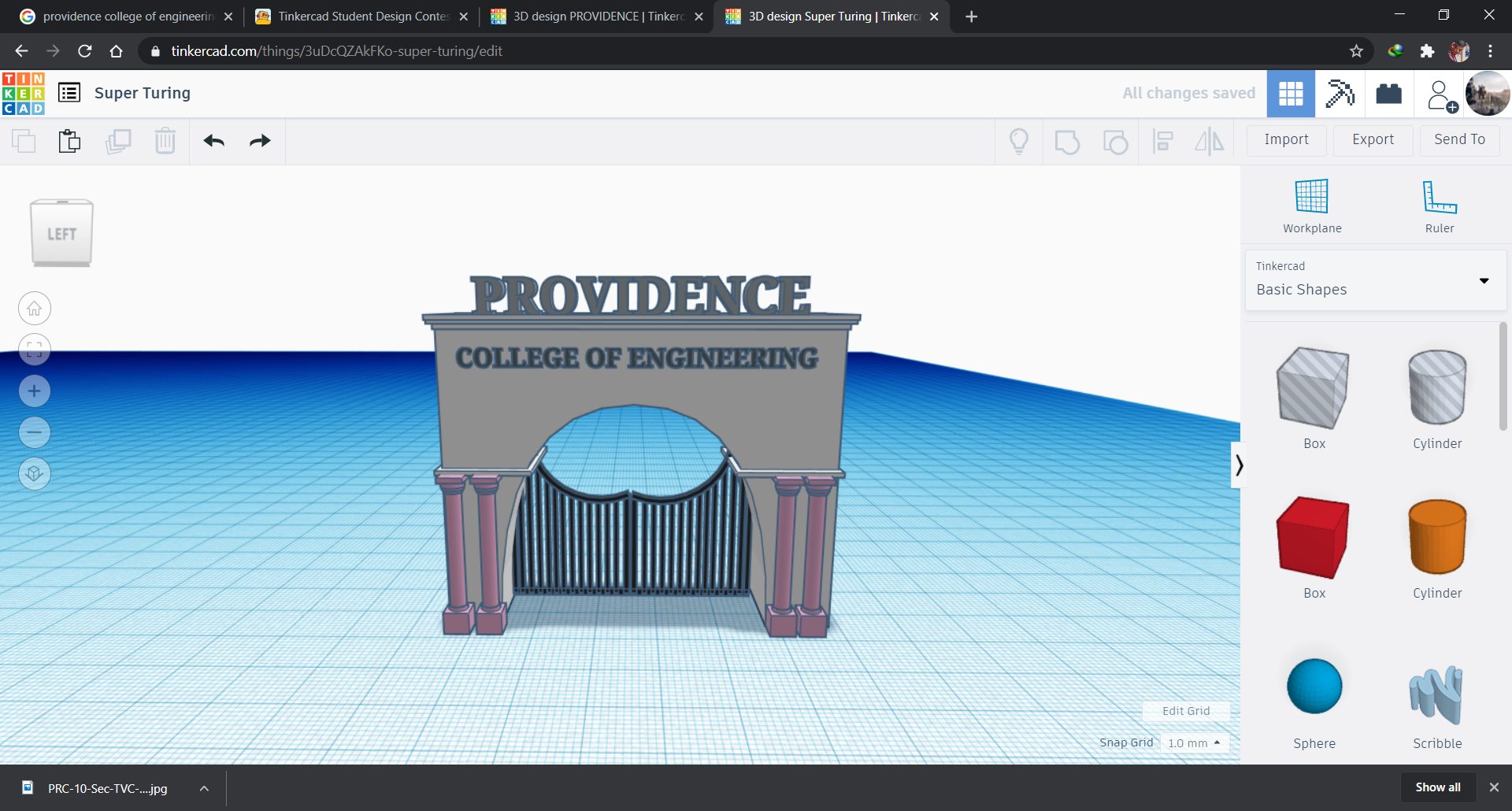Open the browser extensions puzzle icon
This screenshot has width=1512, height=811.
[x=1427, y=51]
